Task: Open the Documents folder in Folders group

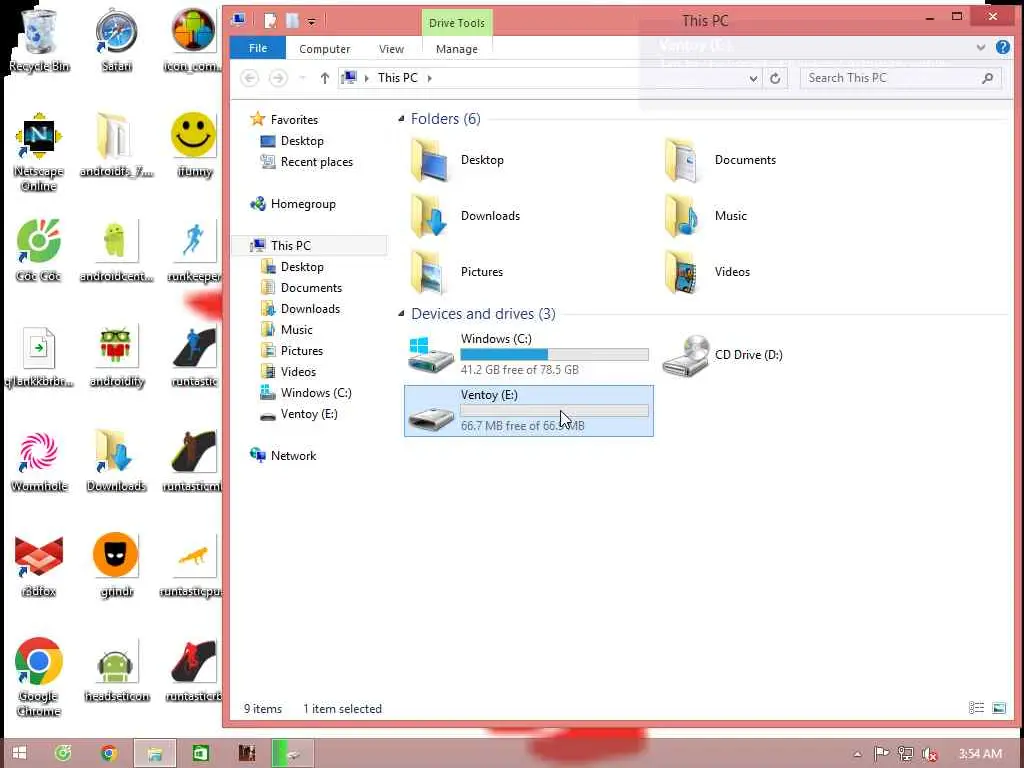Action: pyautogui.click(x=720, y=160)
